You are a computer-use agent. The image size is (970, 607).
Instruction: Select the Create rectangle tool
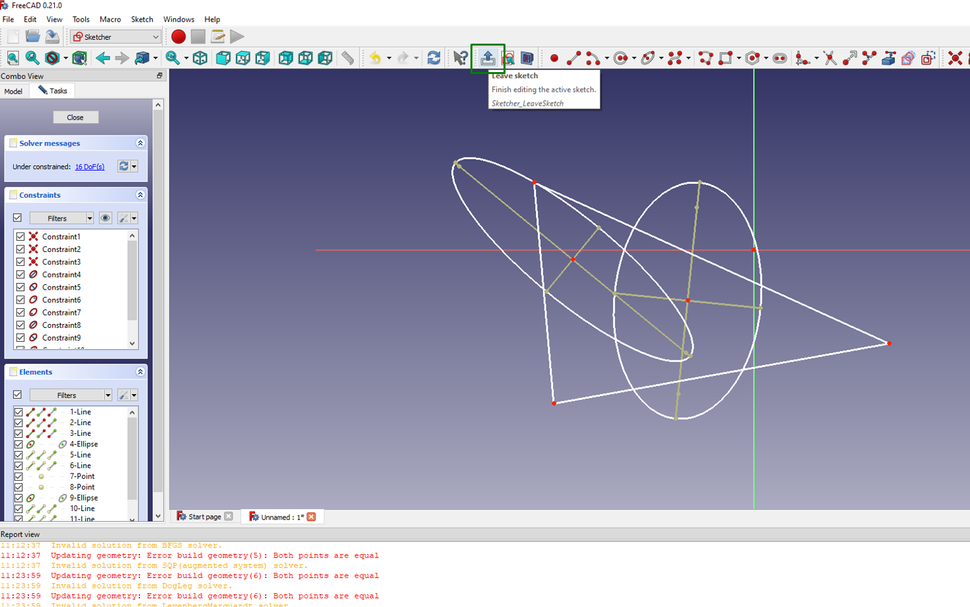[726, 58]
